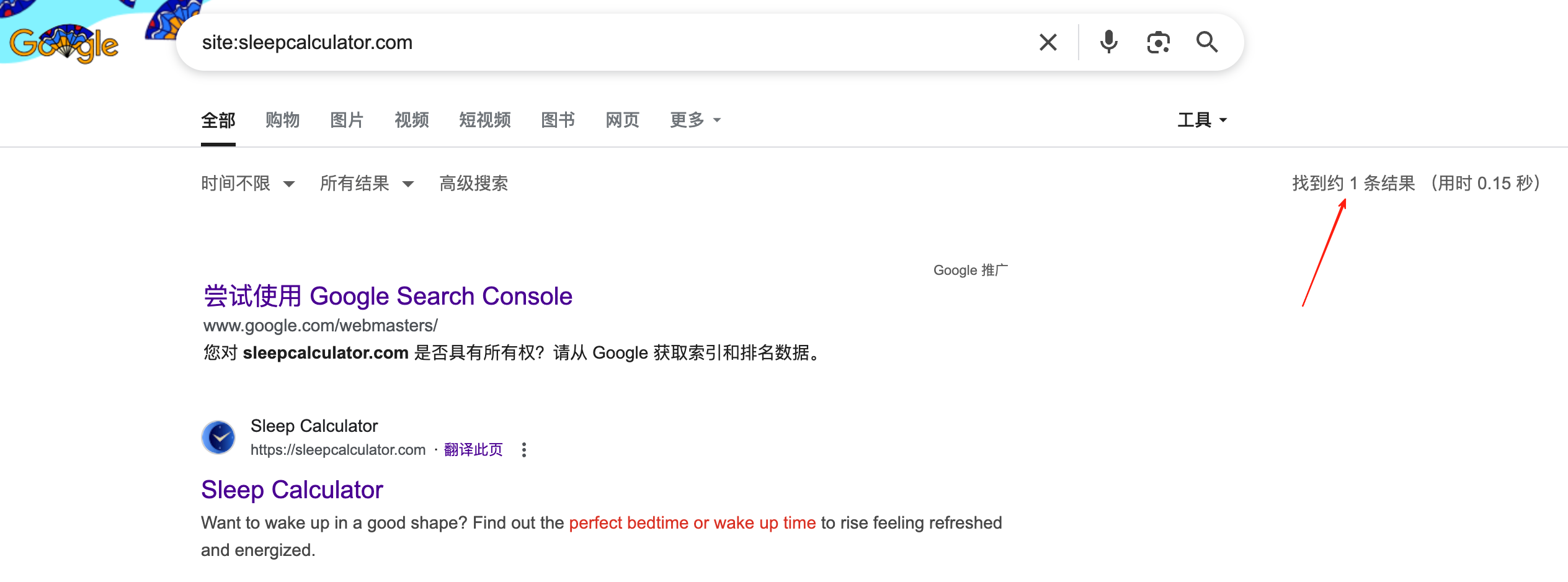Click the Sleep Calculator site favicon

[218, 437]
